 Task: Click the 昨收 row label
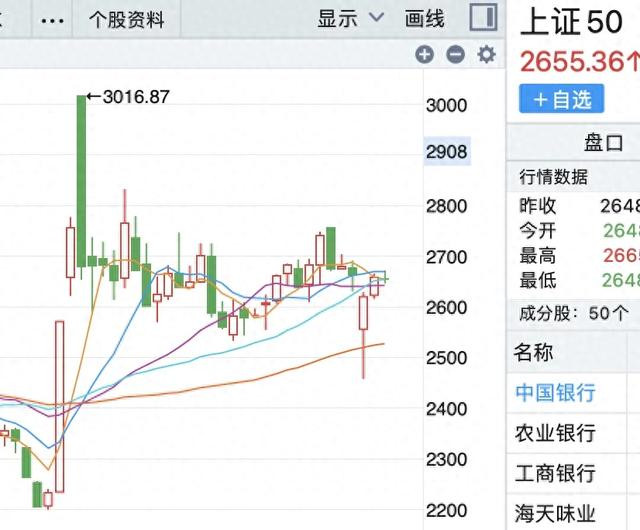point(538,206)
